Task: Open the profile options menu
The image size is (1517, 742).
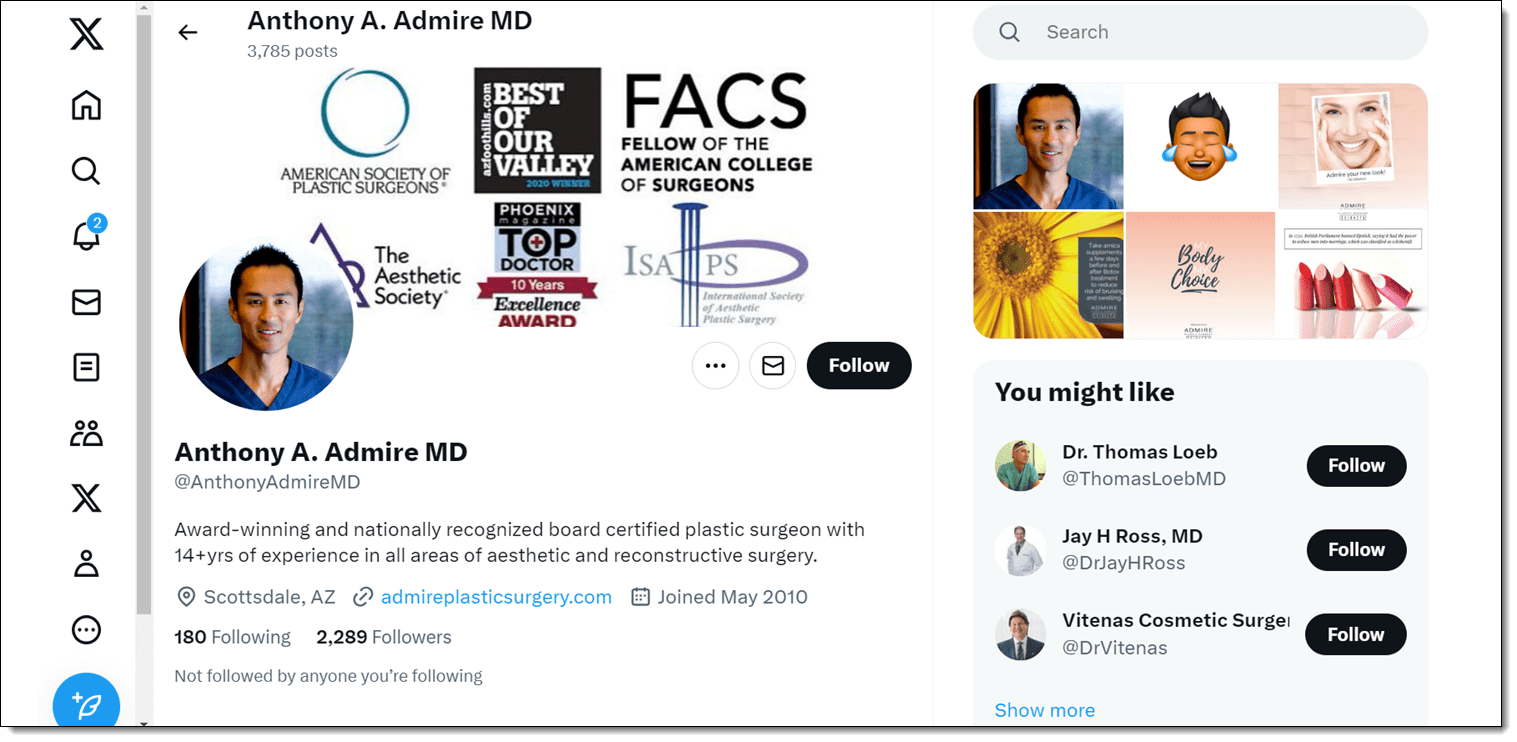Action: (x=715, y=365)
